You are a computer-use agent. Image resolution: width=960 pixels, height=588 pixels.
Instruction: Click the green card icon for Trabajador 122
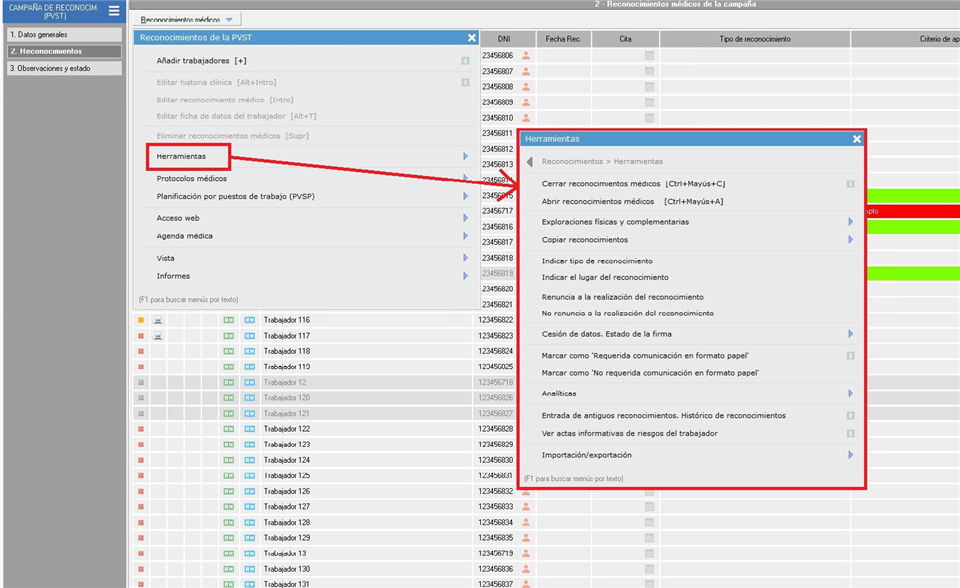click(228, 429)
